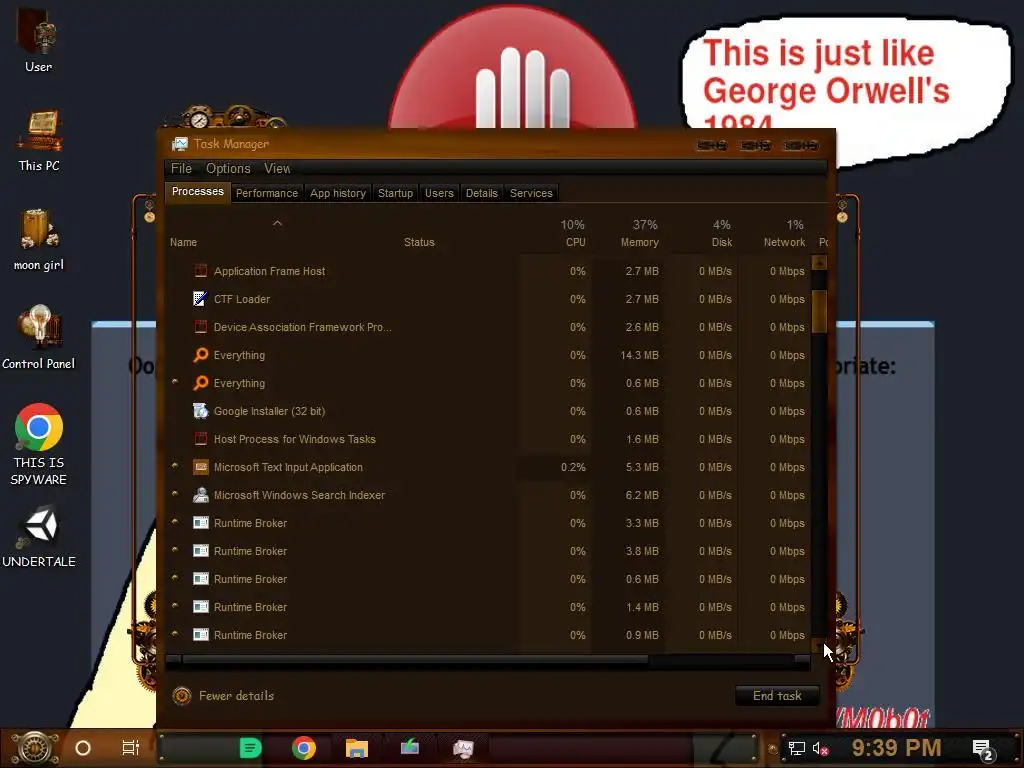Expand the 1.4 MB Runtime Broker group
The width and height of the screenshot is (1024, 768).
[x=175, y=606]
